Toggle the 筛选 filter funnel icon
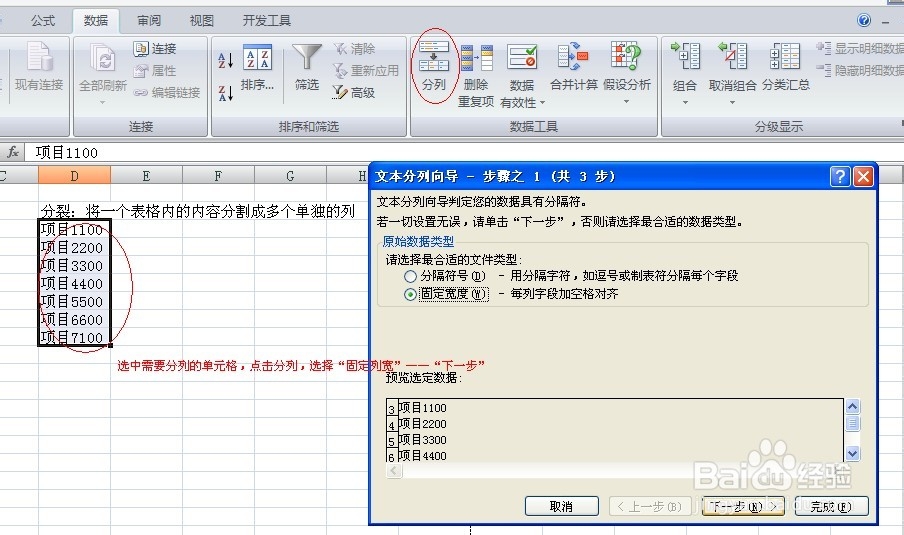904x535 pixels. 307,58
